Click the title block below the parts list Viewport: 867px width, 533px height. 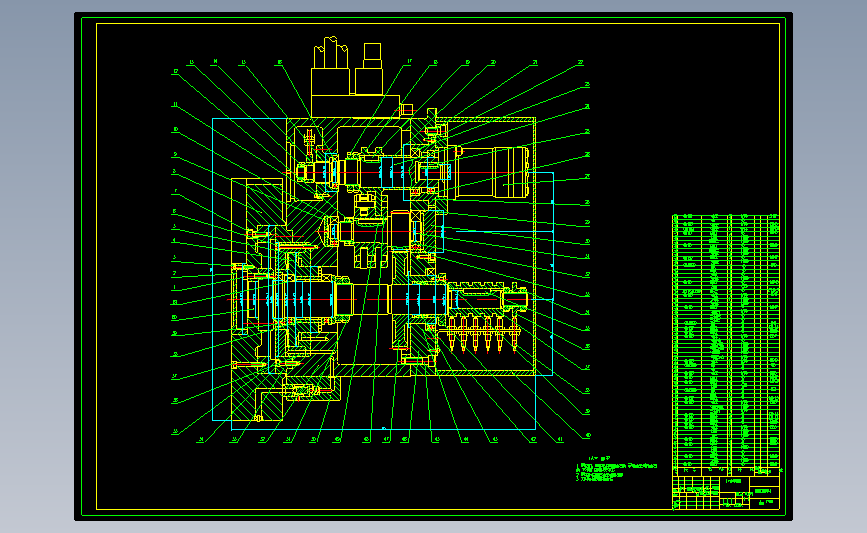tap(726, 492)
